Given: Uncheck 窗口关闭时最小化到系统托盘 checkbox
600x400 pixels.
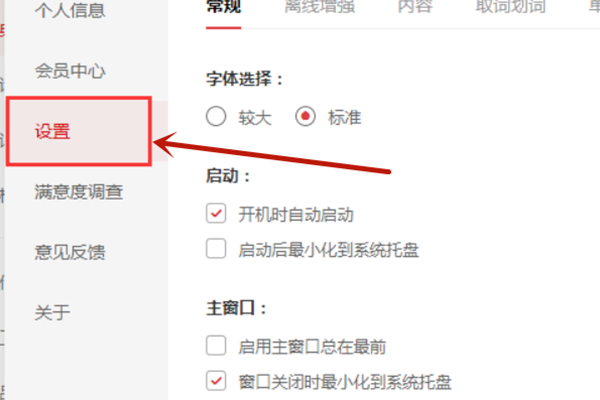Looking at the screenshot, I should point(216,381).
